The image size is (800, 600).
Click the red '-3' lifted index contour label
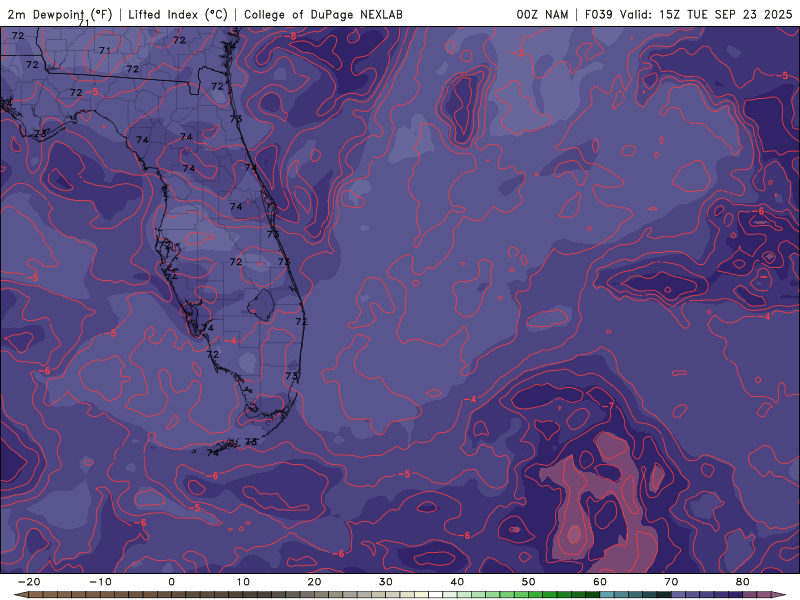click(x=518, y=53)
